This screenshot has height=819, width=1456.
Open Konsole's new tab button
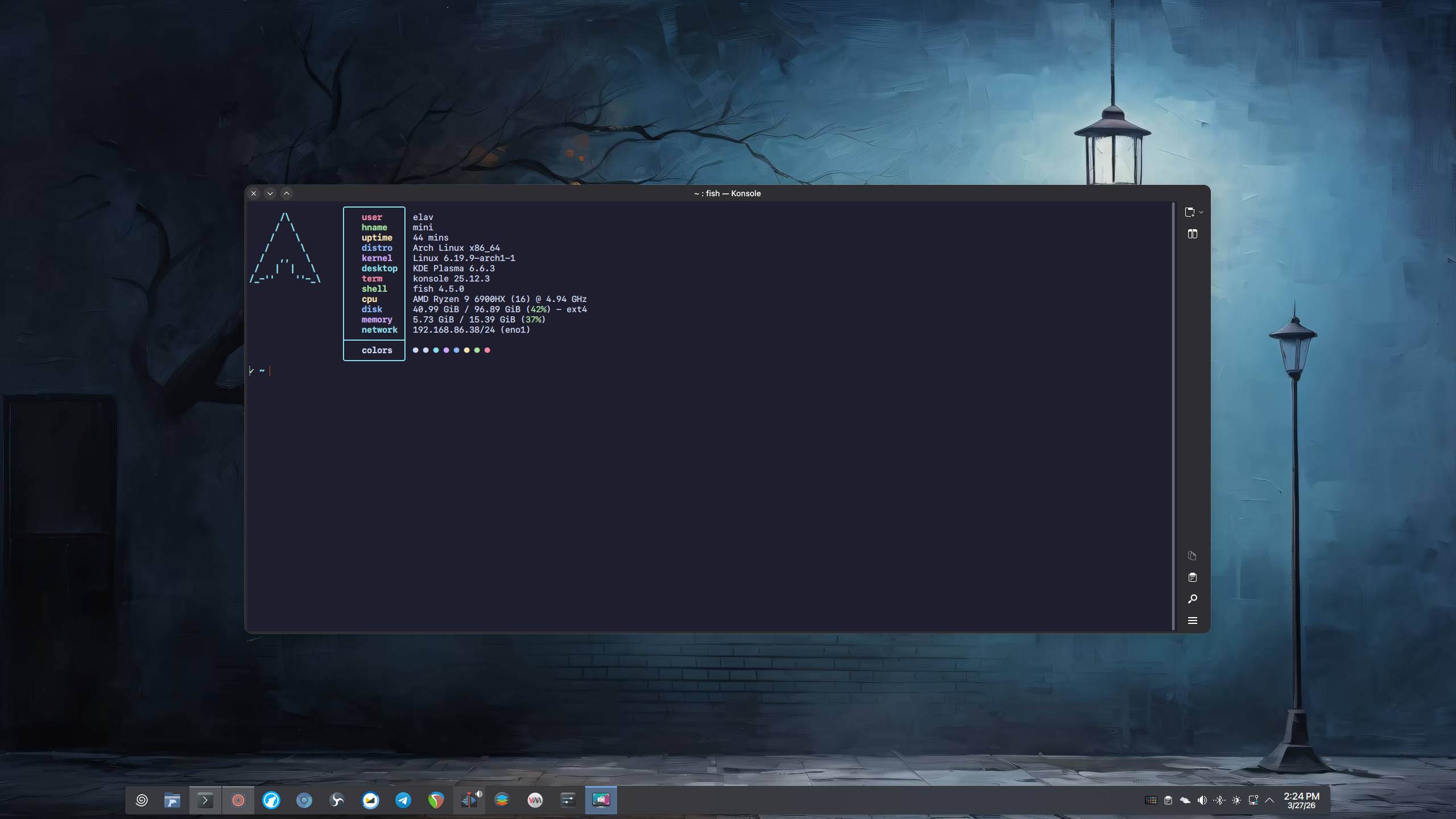pos(1189,212)
